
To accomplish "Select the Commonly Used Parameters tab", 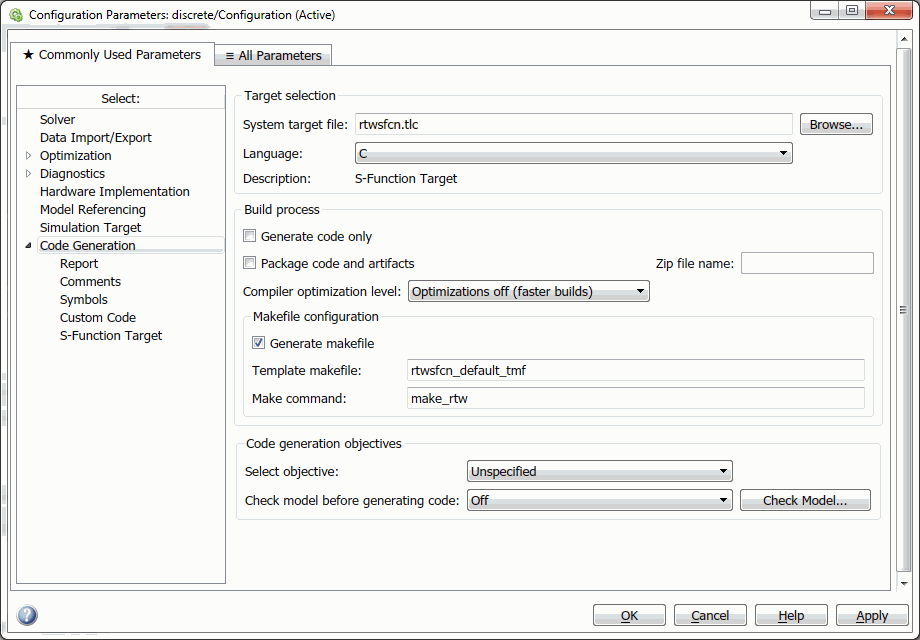I will [x=111, y=55].
